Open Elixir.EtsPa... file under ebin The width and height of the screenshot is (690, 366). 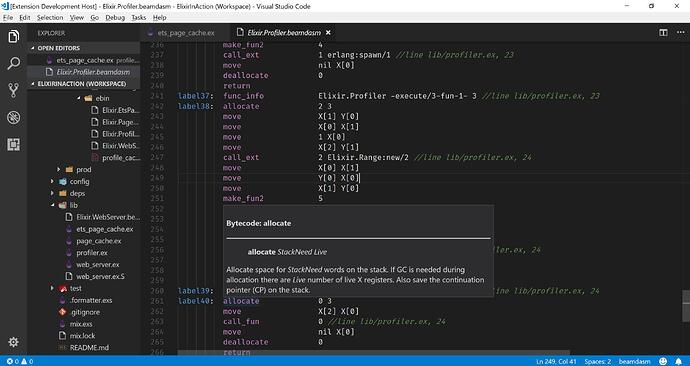coord(120,110)
